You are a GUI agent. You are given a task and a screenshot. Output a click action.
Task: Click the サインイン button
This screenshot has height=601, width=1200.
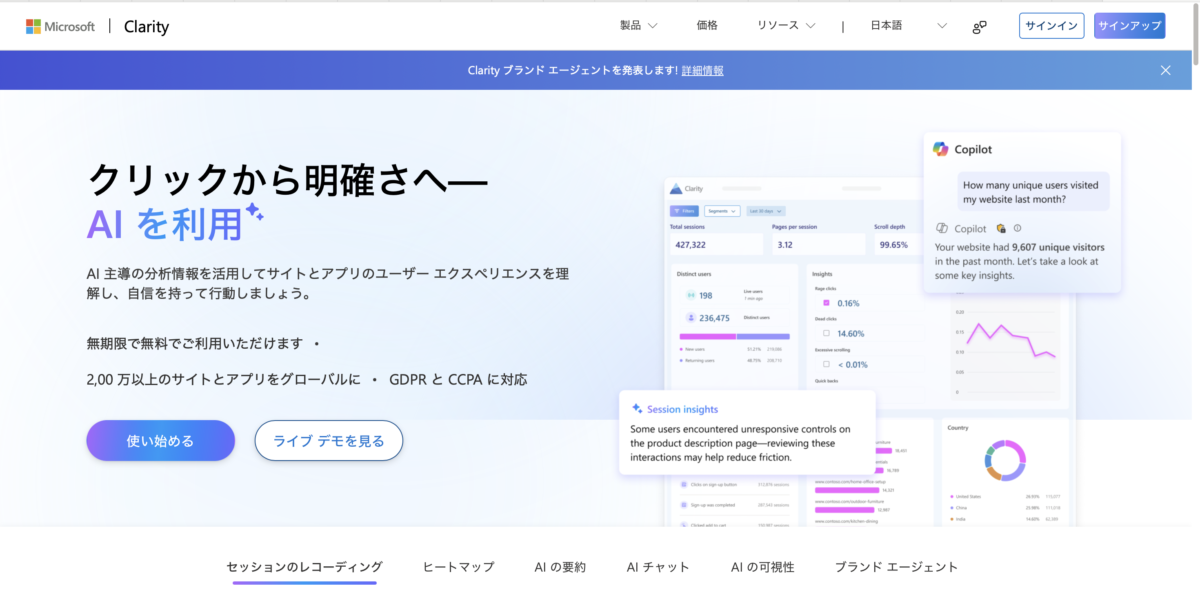click(x=1051, y=26)
